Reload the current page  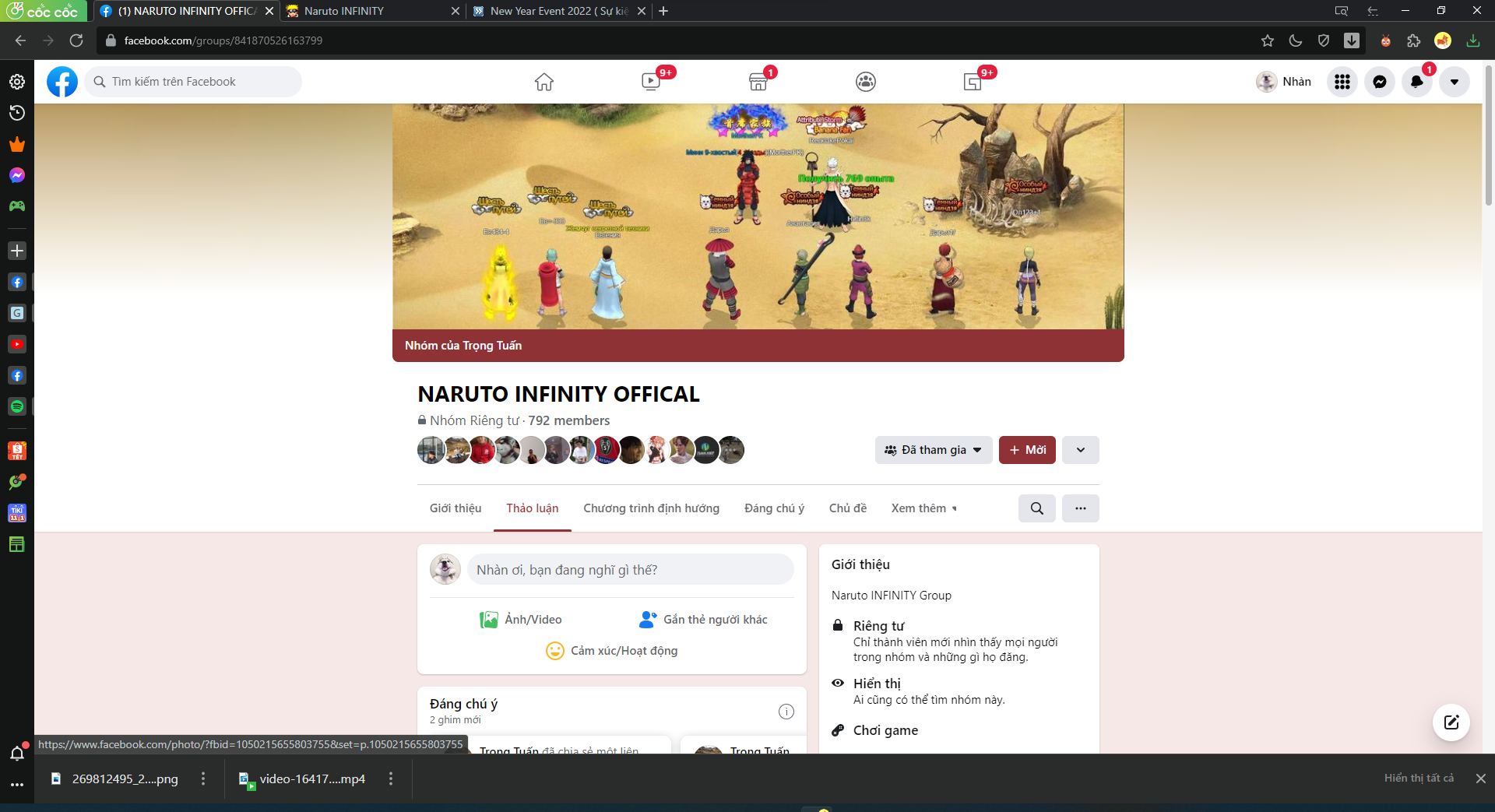76,40
